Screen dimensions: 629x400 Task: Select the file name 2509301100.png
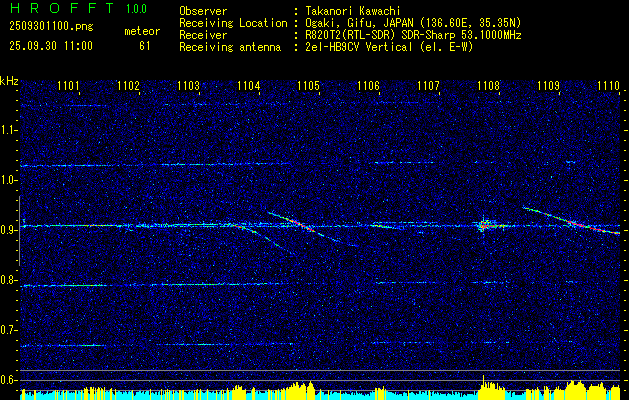tap(51, 27)
